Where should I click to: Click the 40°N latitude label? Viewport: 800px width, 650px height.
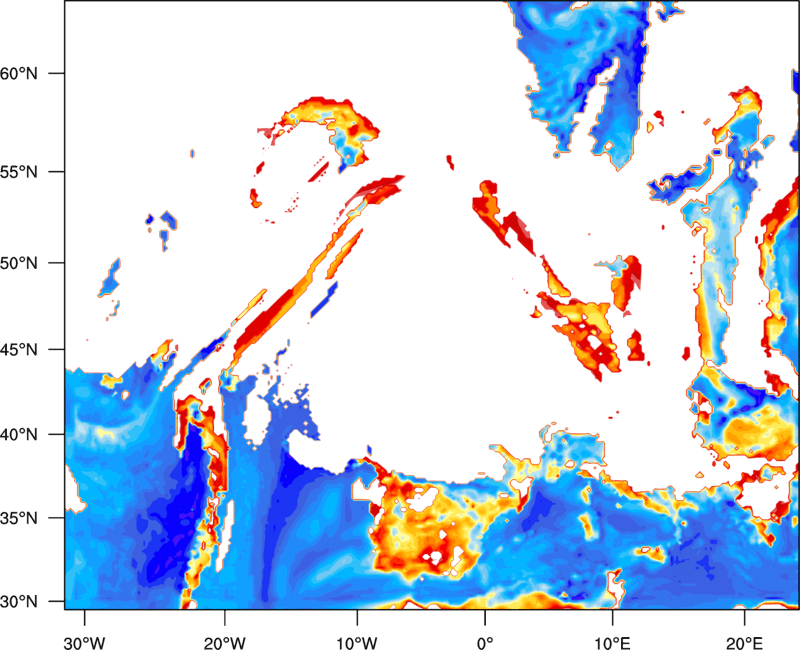[19, 434]
